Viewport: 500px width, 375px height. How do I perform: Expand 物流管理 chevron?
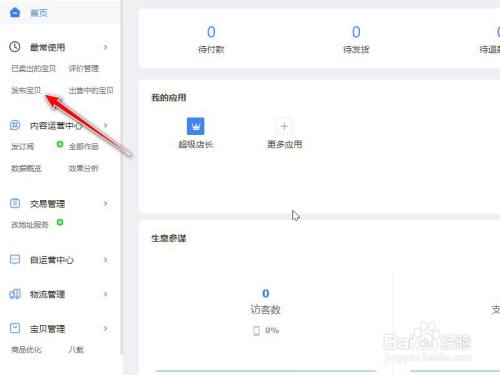(x=105, y=294)
